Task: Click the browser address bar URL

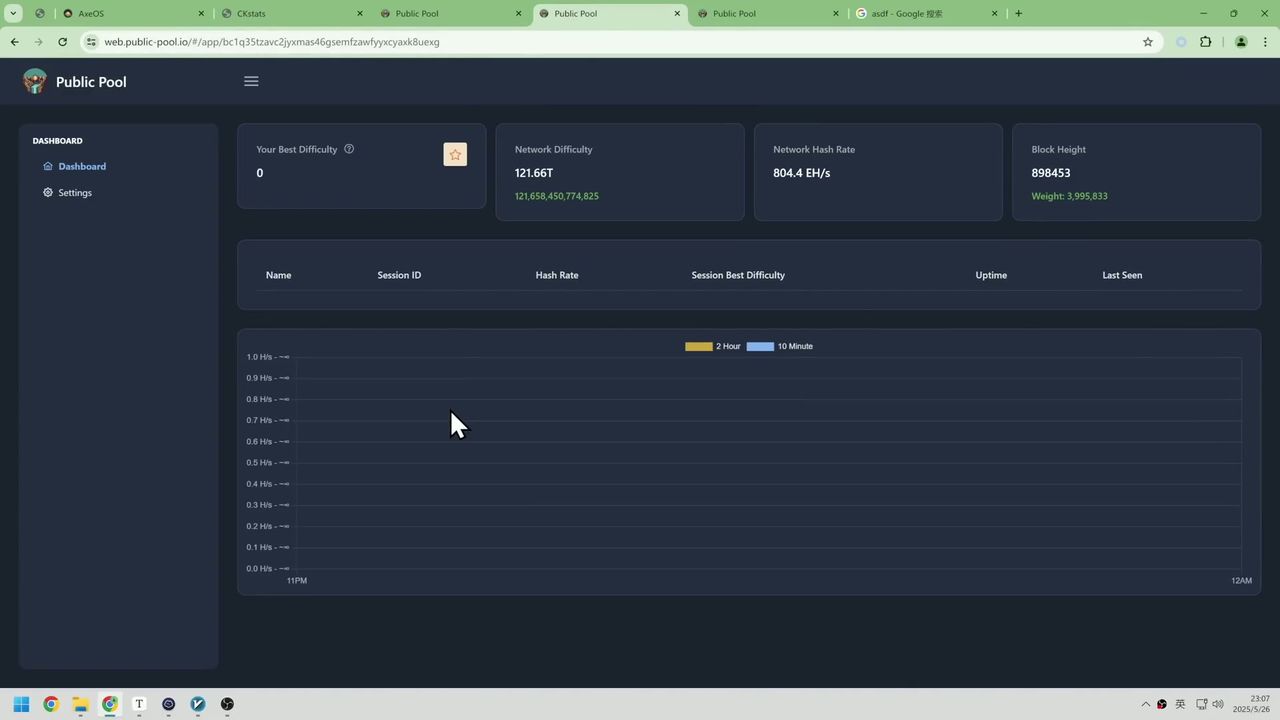Action: pyautogui.click(x=272, y=42)
